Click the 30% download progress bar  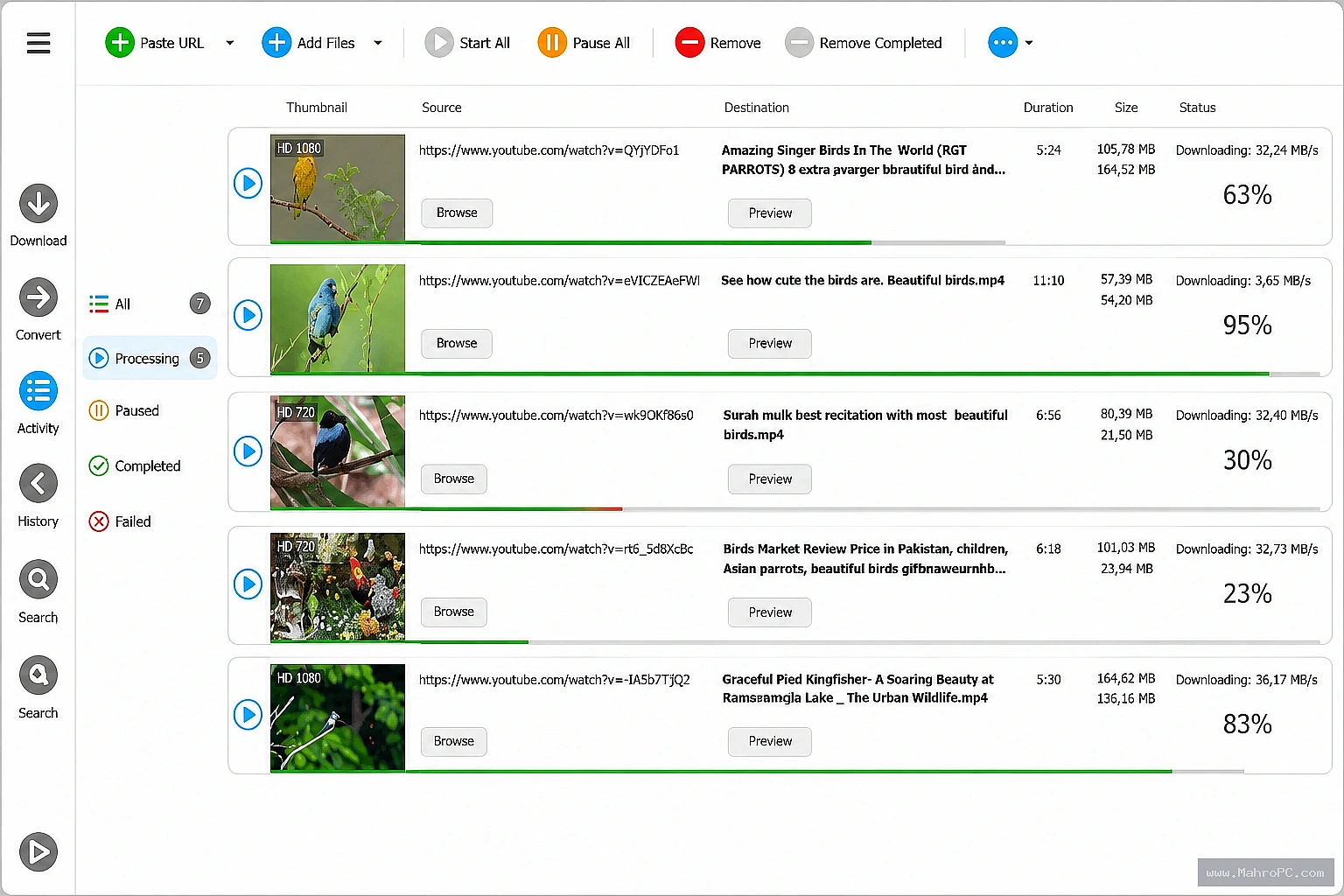[x=794, y=508]
